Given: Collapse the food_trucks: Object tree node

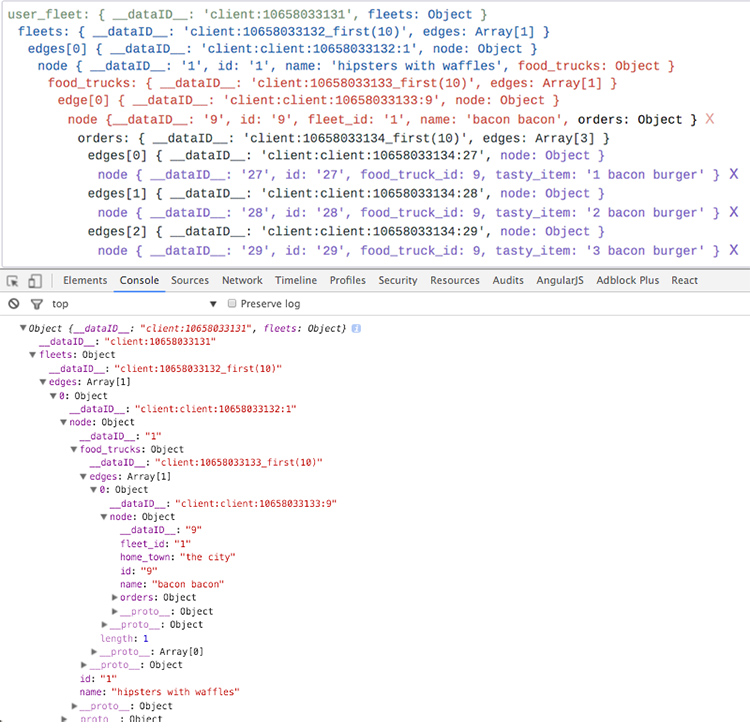Looking at the screenshot, I should 75,450.
